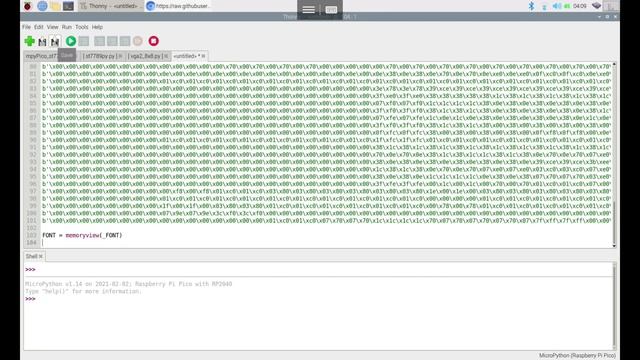
Task: Run current script with green play button
Action: tap(71, 41)
